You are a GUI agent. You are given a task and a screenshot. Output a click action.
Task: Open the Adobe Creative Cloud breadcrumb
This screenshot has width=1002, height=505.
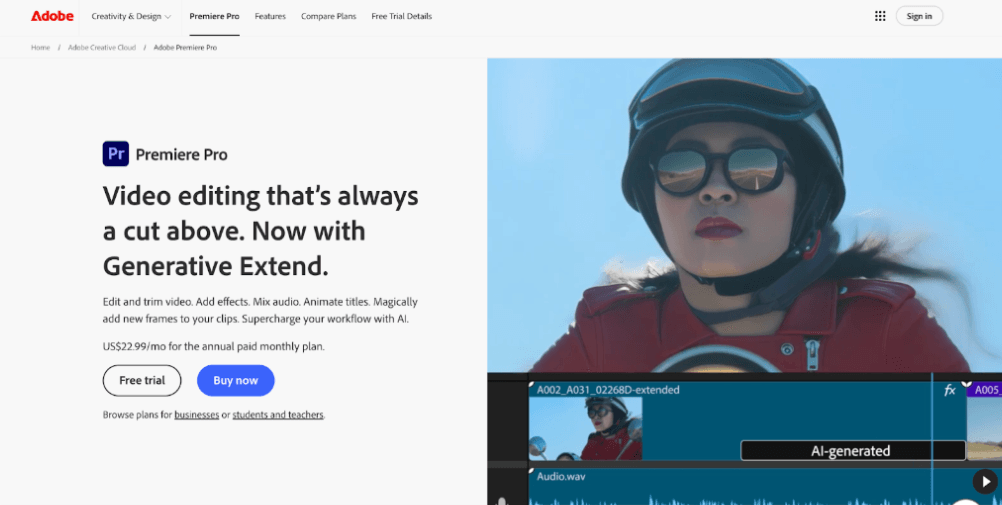(102, 47)
